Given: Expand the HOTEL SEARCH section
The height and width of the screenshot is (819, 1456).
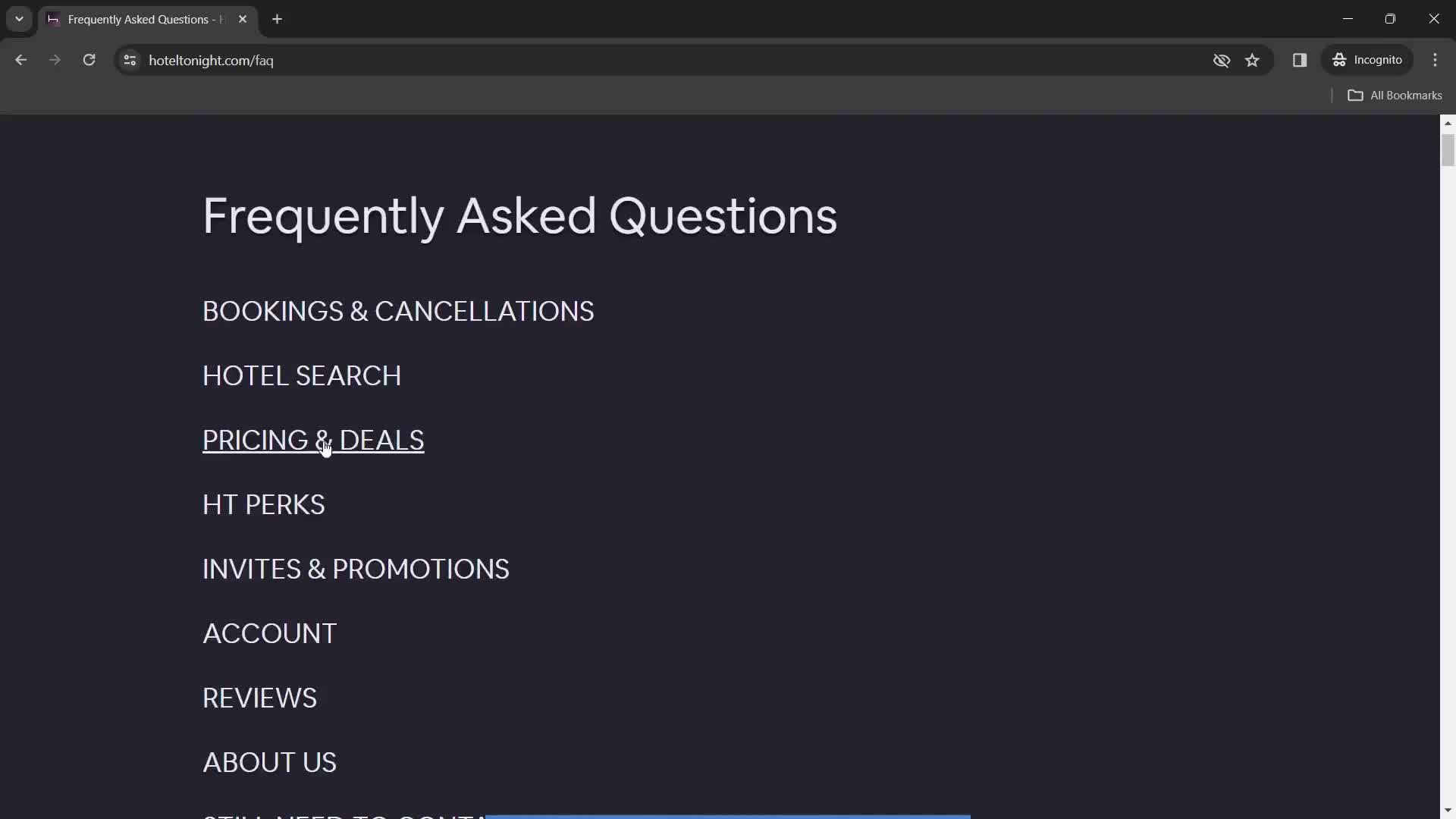Looking at the screenshot, I should click(301, 375).
